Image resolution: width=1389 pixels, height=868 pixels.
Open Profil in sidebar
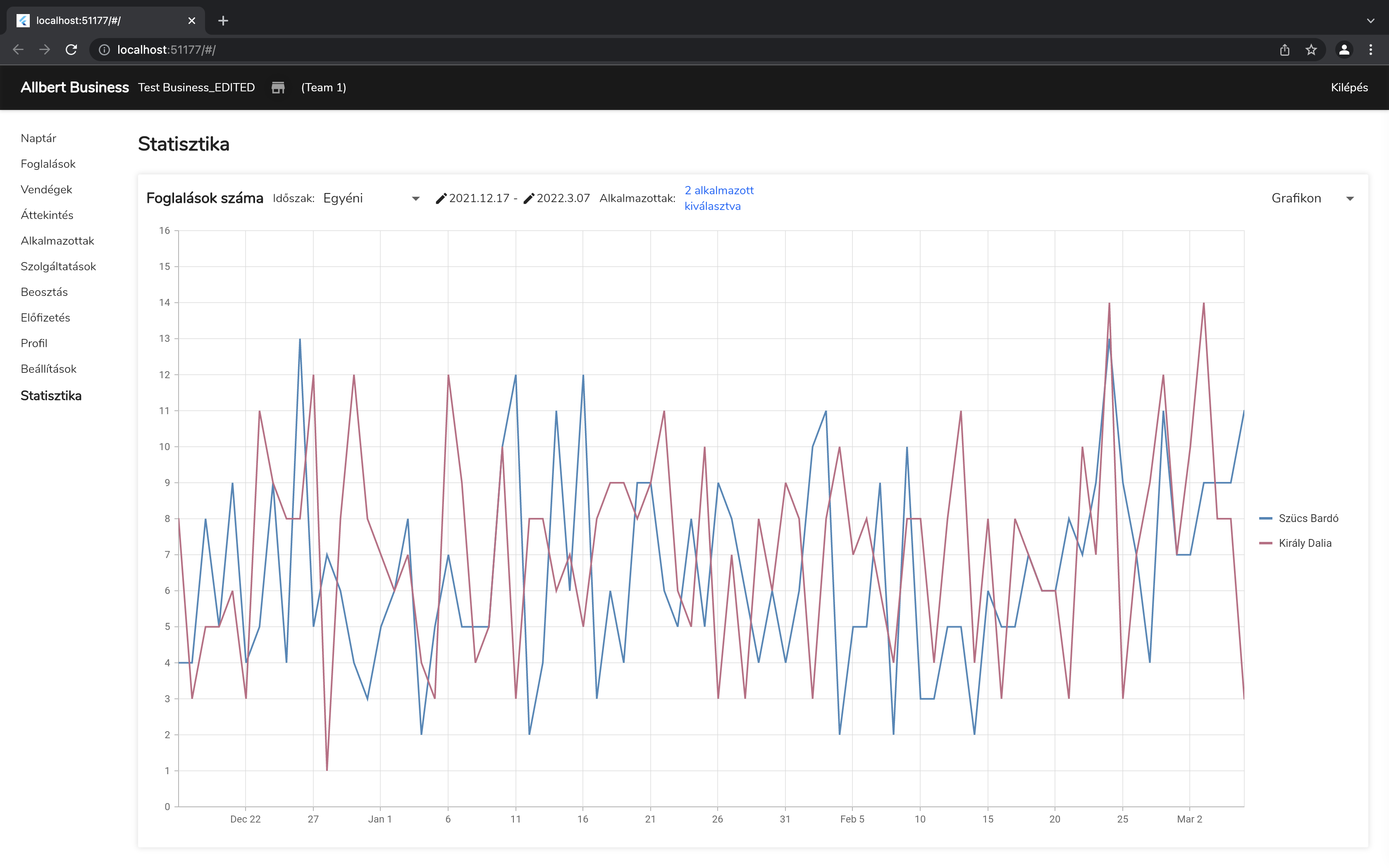[34, 343]
